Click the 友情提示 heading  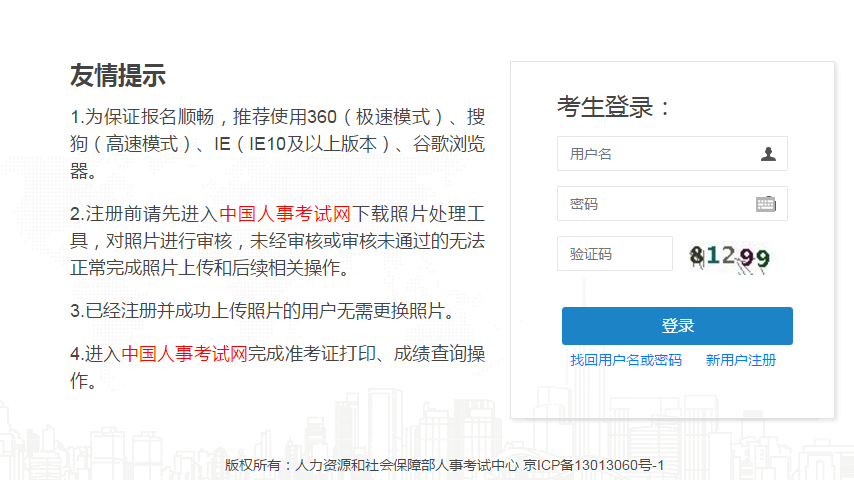tap(118, 75)
